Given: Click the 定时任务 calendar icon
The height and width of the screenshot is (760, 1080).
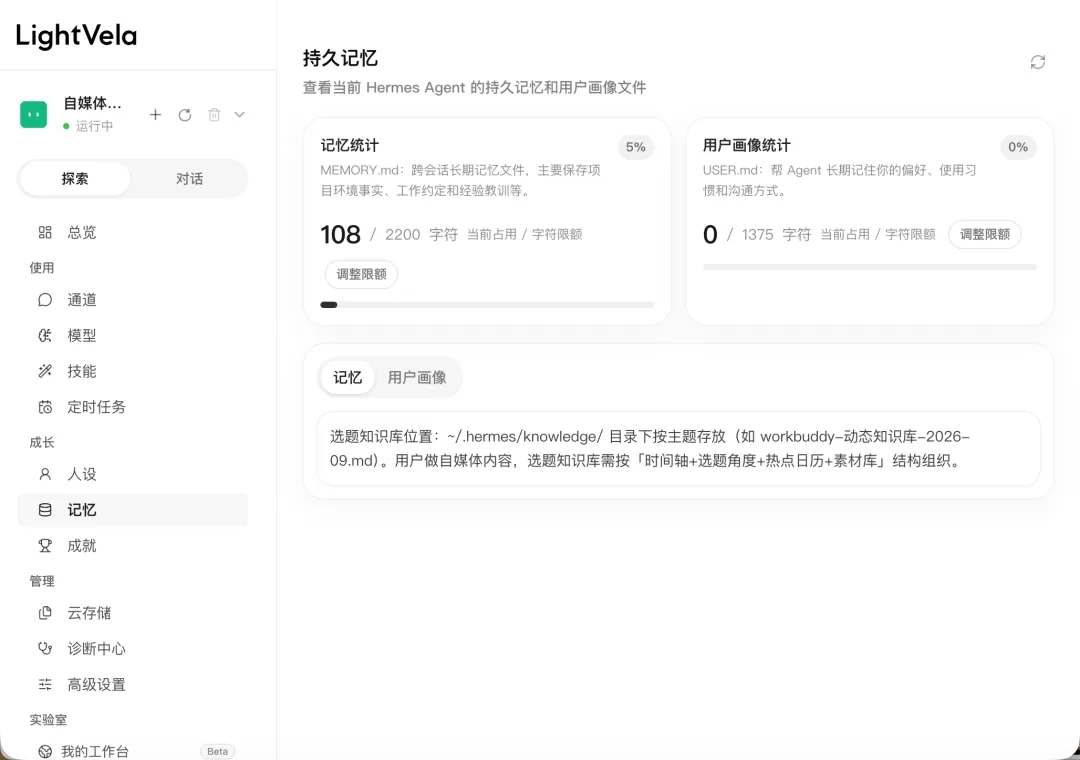Looking at the screenshot, I should point(45,407).
